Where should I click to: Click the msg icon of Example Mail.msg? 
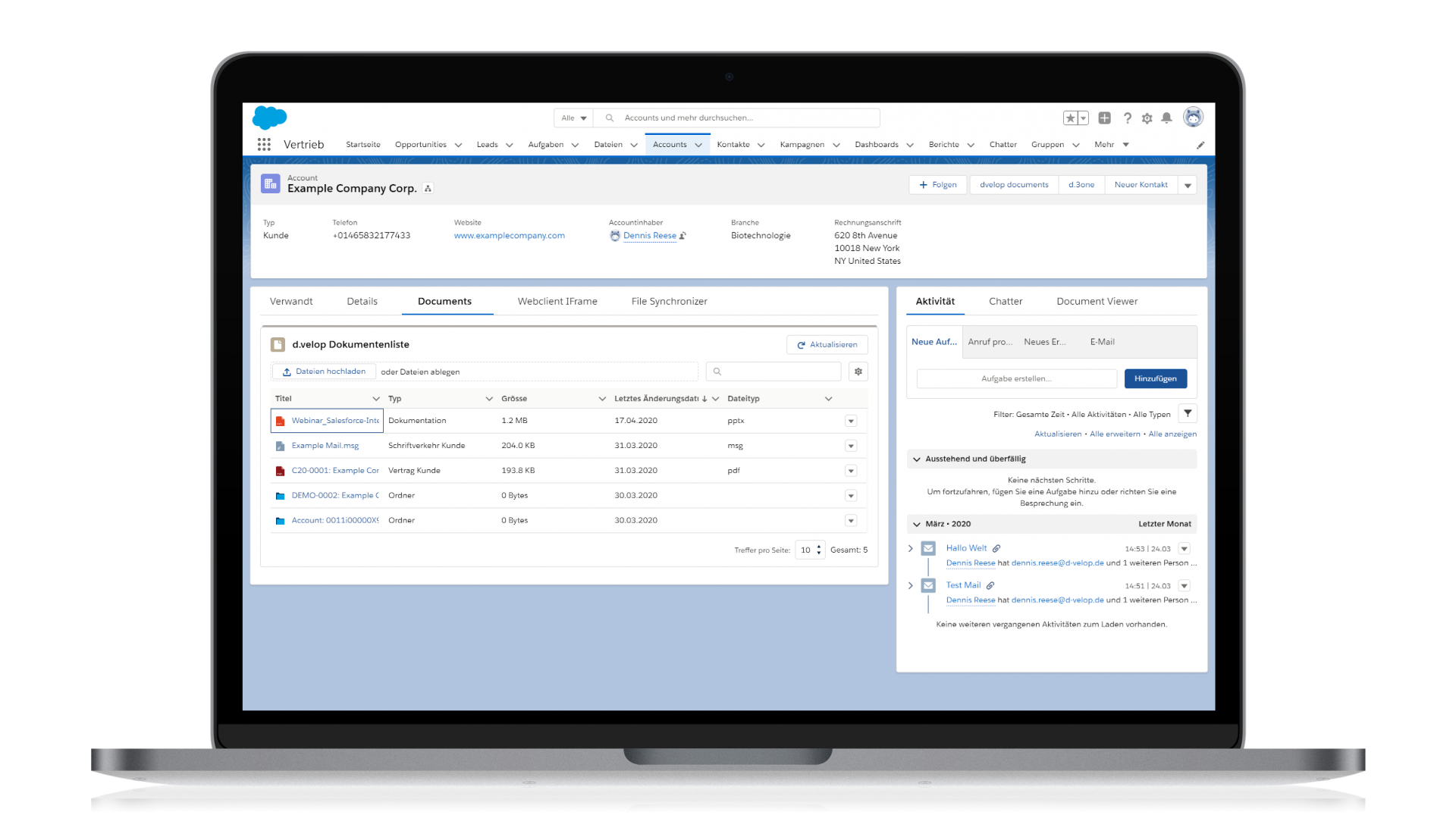click(280, 446)
